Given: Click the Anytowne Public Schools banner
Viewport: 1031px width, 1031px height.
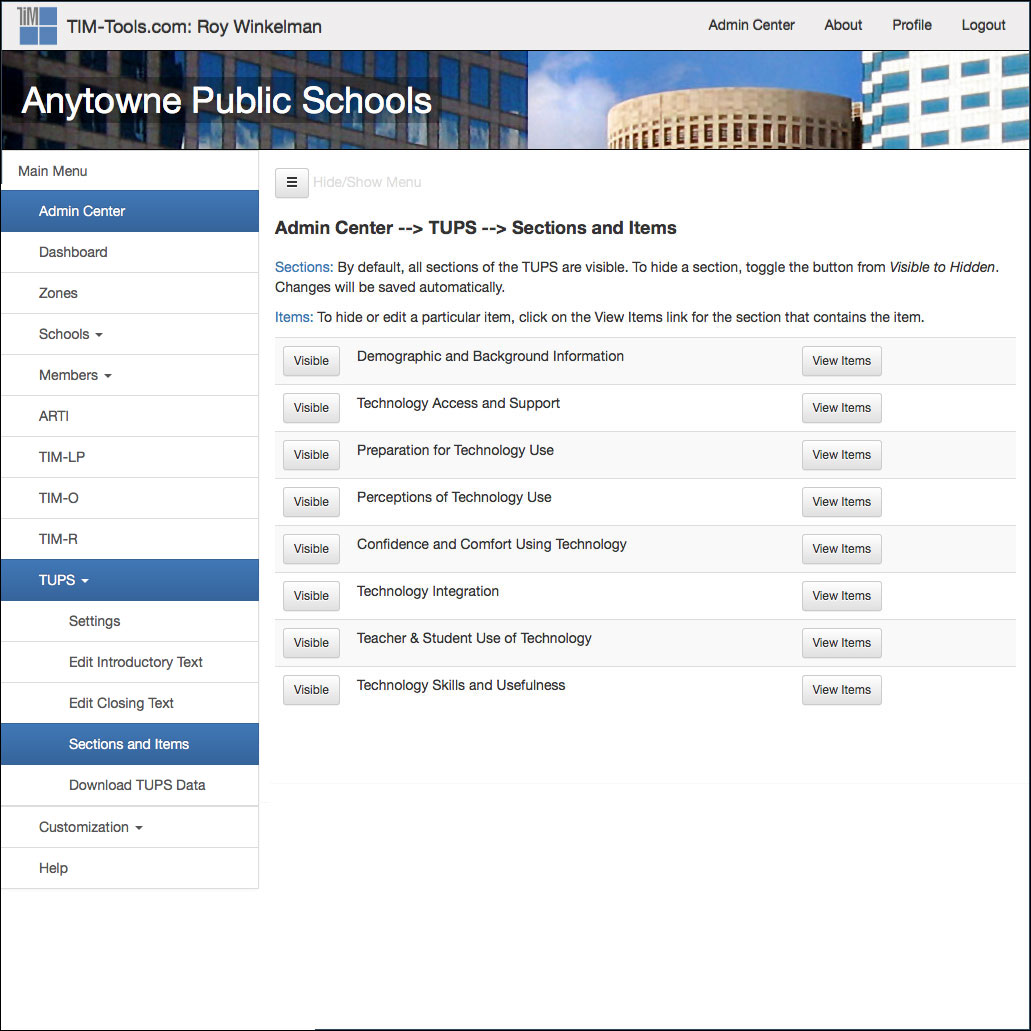Looking at the screenshot, I should click(516, 100).
